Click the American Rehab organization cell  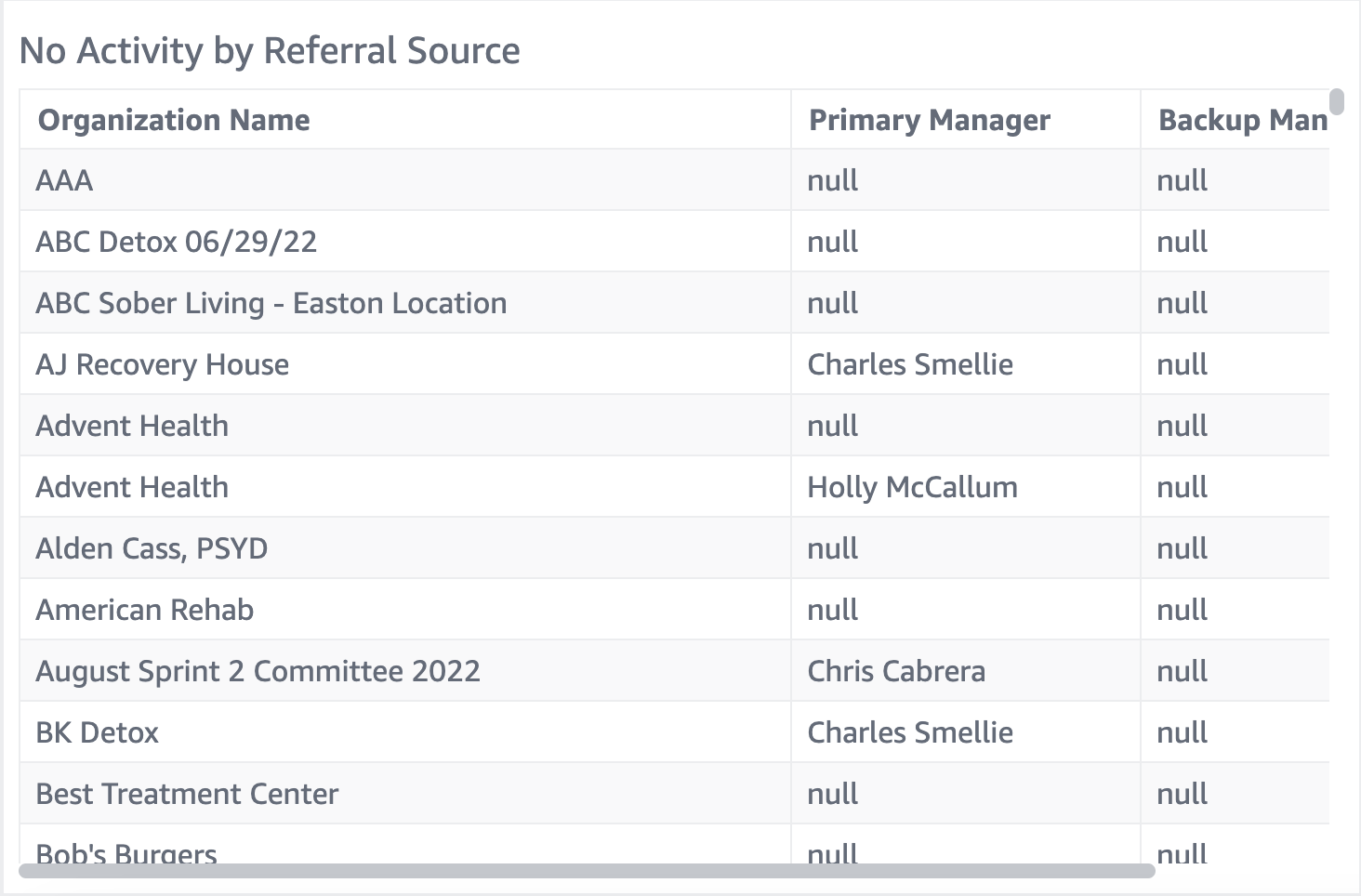click(145, 610)
